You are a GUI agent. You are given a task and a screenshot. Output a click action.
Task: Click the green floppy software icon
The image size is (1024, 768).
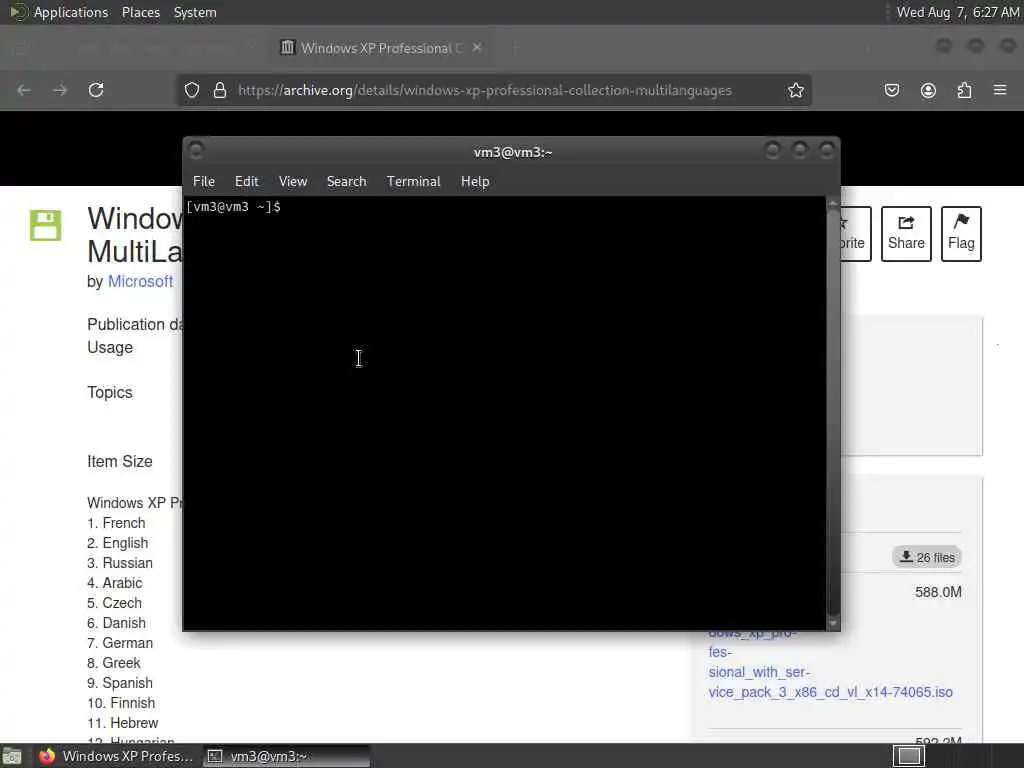point(46,225)
